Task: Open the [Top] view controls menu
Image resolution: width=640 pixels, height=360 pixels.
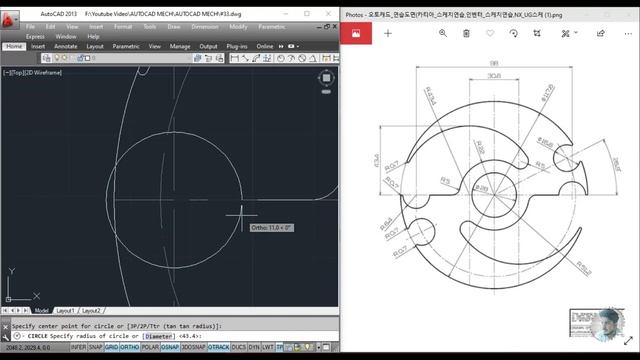Action: tap(17, 73)
